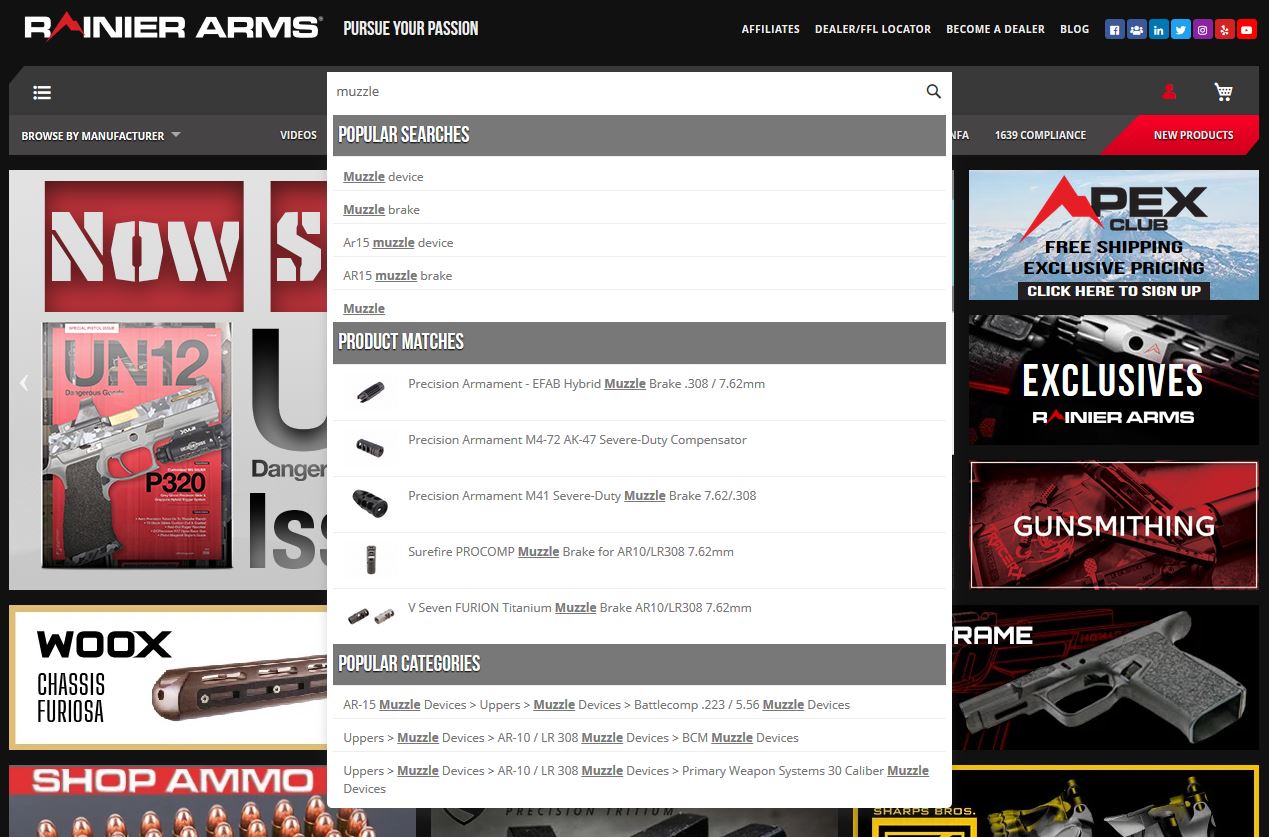Open the New Products tab

click(1193, 135)
